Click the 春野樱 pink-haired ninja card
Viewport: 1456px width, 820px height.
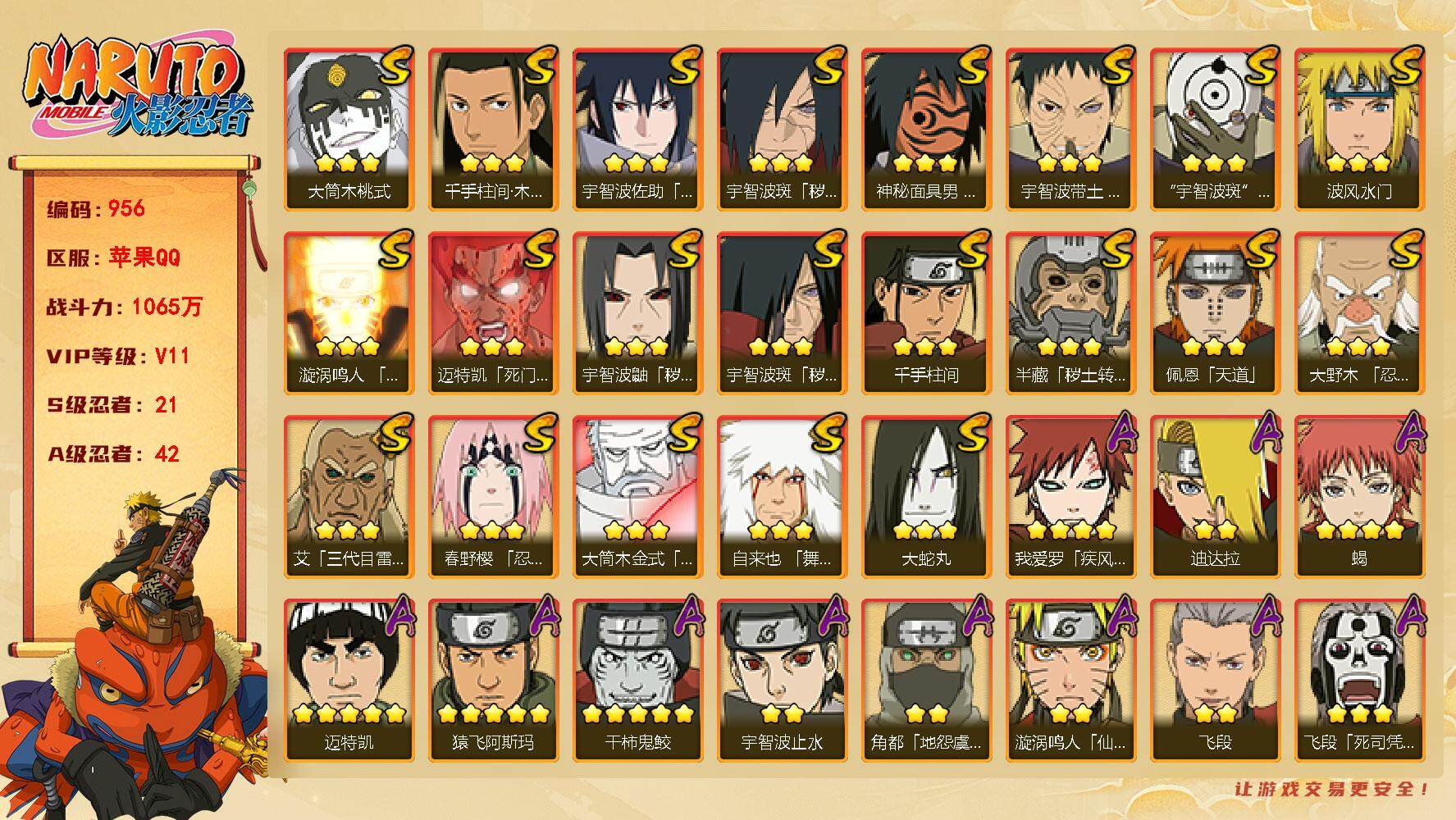coord(493,496)
